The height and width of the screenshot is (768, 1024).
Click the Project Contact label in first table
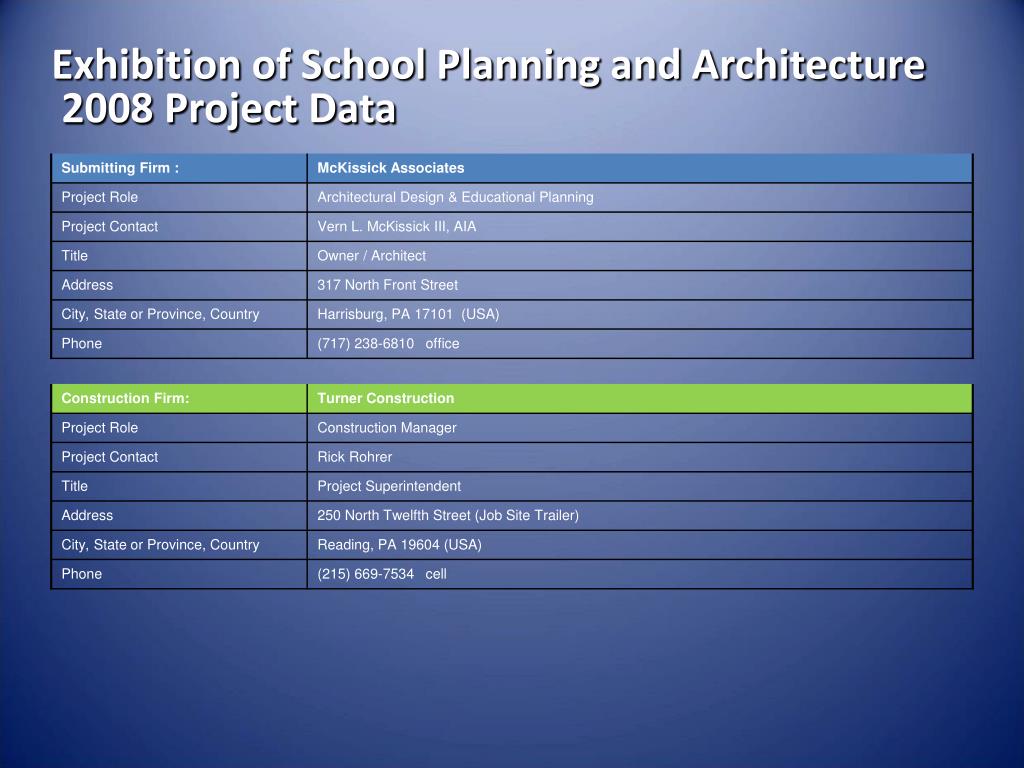point(110,227)
